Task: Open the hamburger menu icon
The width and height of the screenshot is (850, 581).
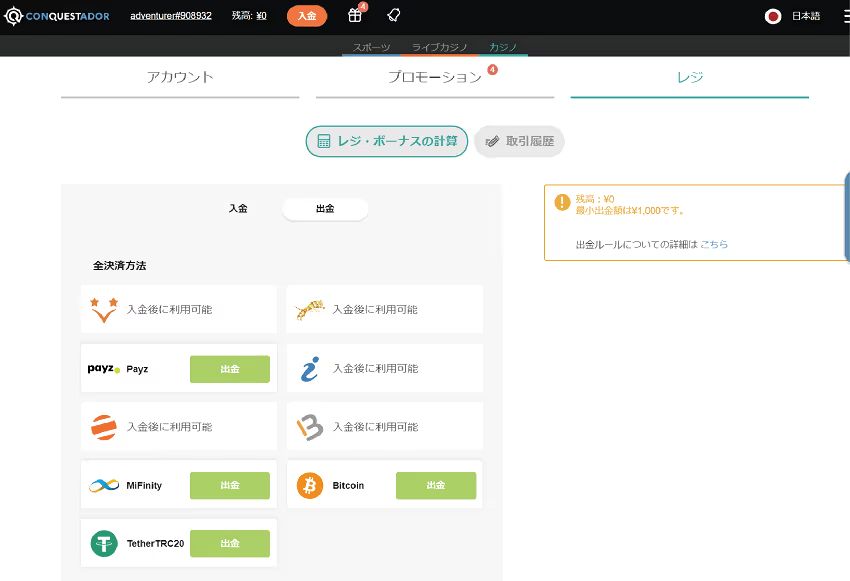Action: tap(836, 16)
